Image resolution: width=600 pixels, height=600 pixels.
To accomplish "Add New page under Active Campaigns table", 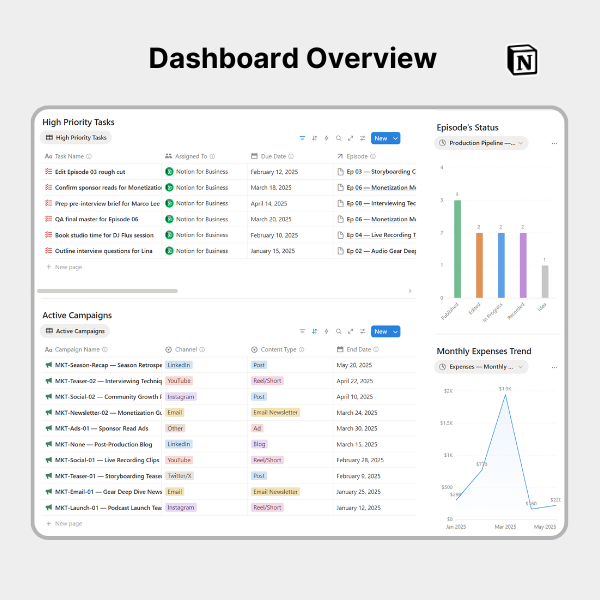I will point(64,524).
